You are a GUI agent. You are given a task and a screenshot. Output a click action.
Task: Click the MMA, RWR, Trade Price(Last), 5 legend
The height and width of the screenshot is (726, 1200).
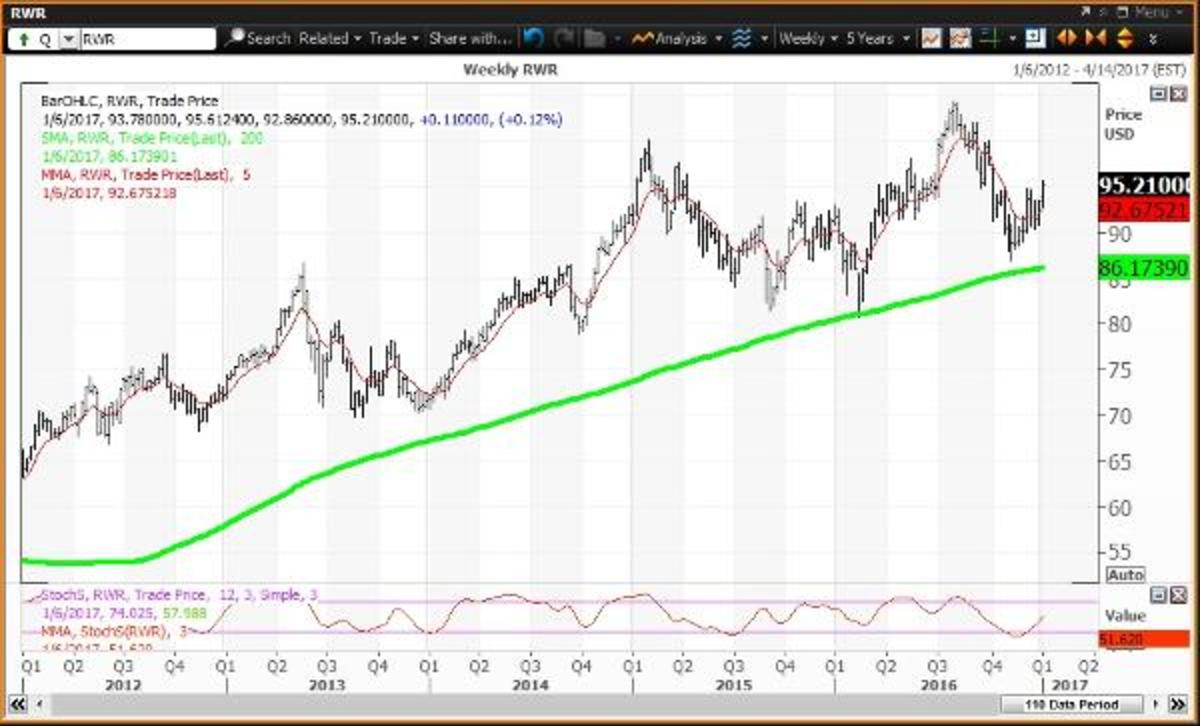pyautogui.click(x=147, y=174)
